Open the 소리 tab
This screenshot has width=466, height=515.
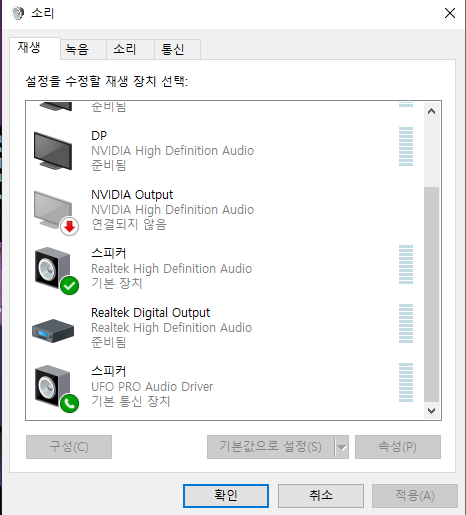point(125,49)
